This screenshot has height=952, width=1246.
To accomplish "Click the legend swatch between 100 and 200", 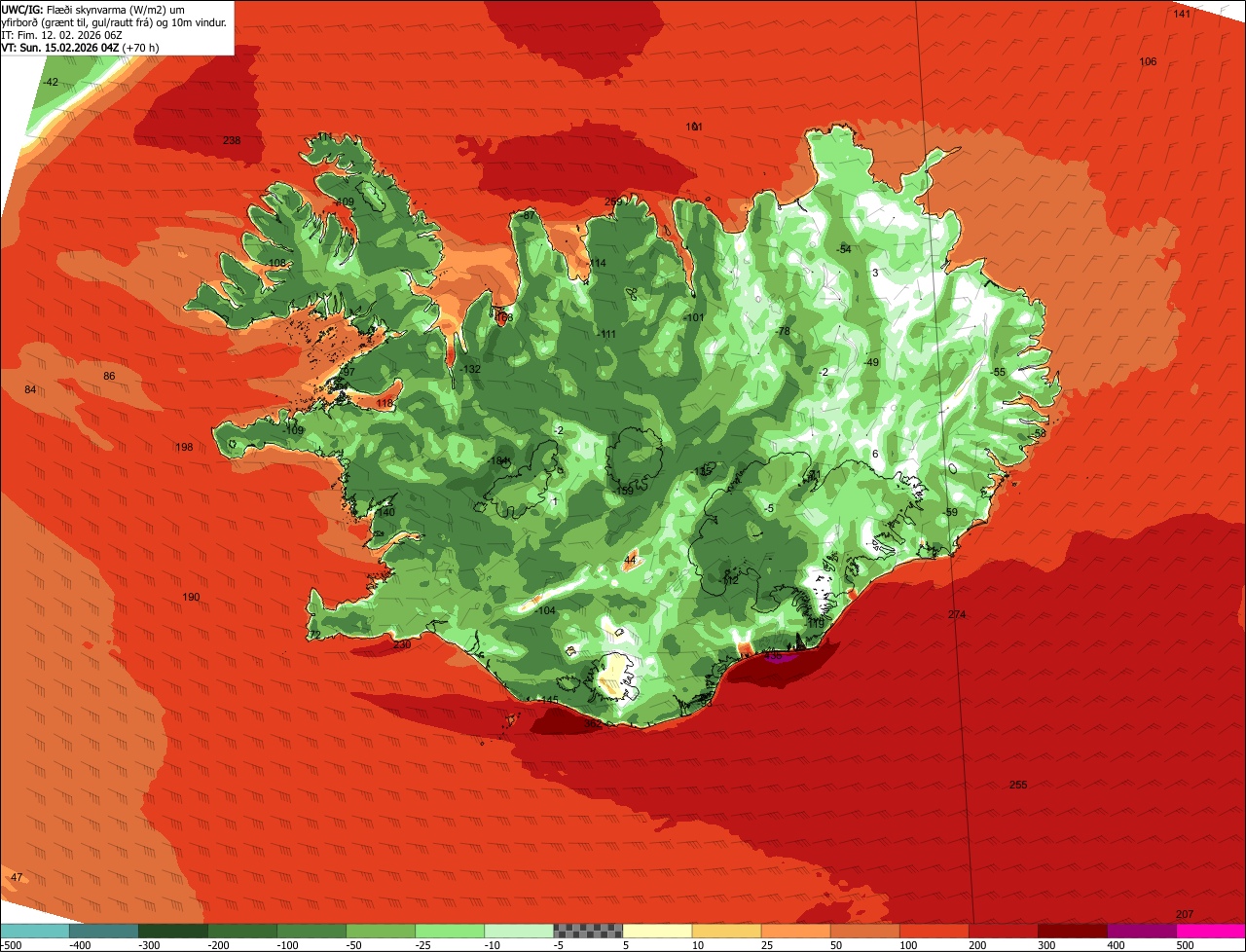I will pyautogui.click(x=934, y=930).
